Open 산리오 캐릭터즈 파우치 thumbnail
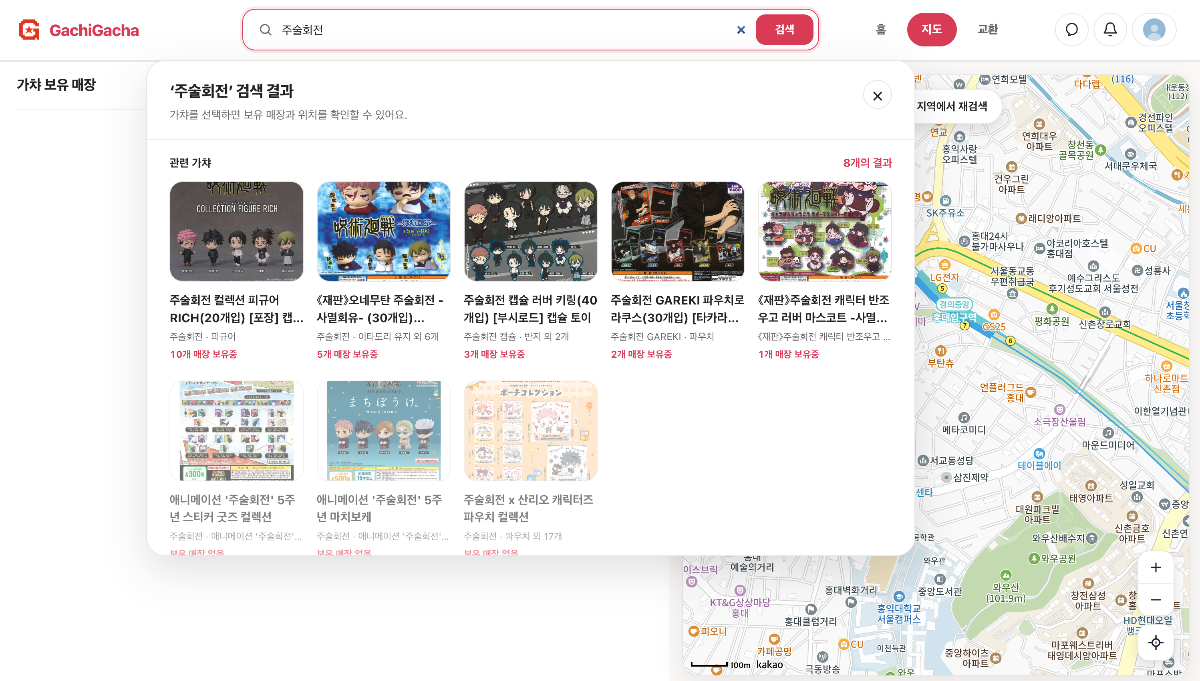Viewport: 1200px width, 681px height. [530, 430]
